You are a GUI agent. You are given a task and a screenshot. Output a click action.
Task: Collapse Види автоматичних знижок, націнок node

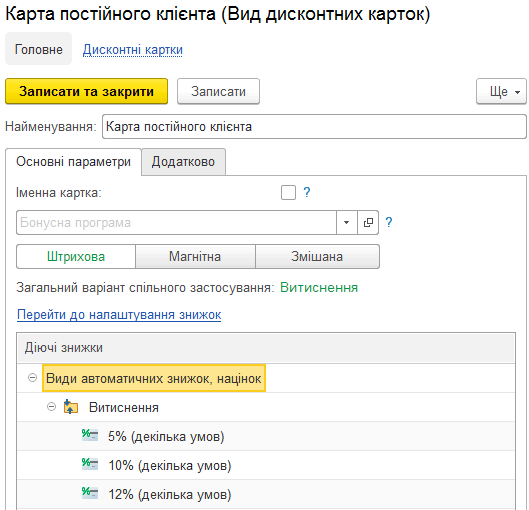pos(32,377)
